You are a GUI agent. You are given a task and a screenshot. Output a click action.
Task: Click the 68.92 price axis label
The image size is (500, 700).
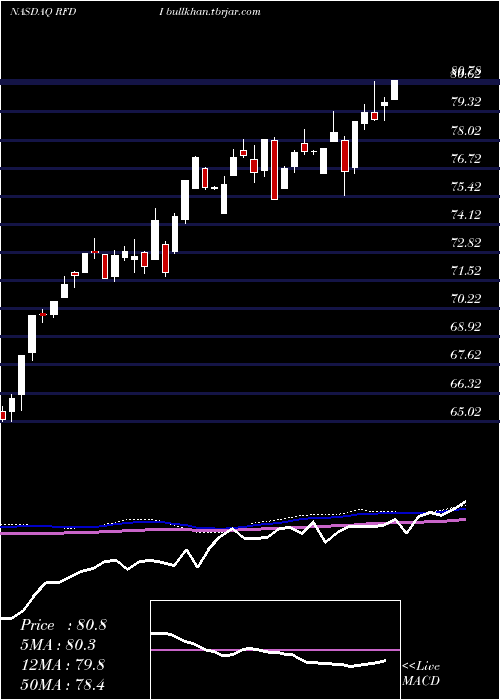coord(466,327)
